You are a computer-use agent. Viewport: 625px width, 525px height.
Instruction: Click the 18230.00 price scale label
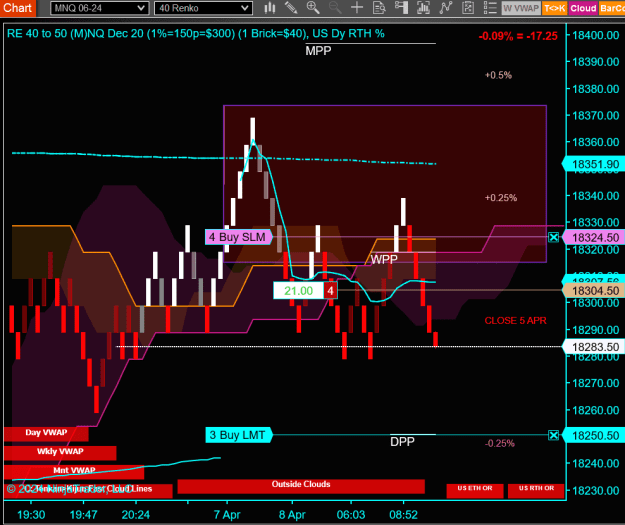pyautogui.click(x=596, y=490)
